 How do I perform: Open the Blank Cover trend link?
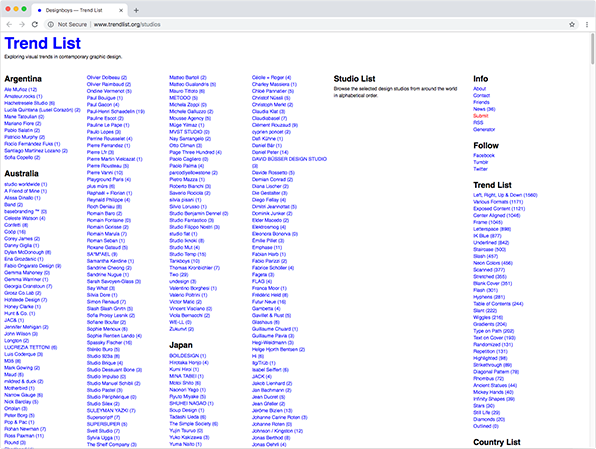(493, 283)
